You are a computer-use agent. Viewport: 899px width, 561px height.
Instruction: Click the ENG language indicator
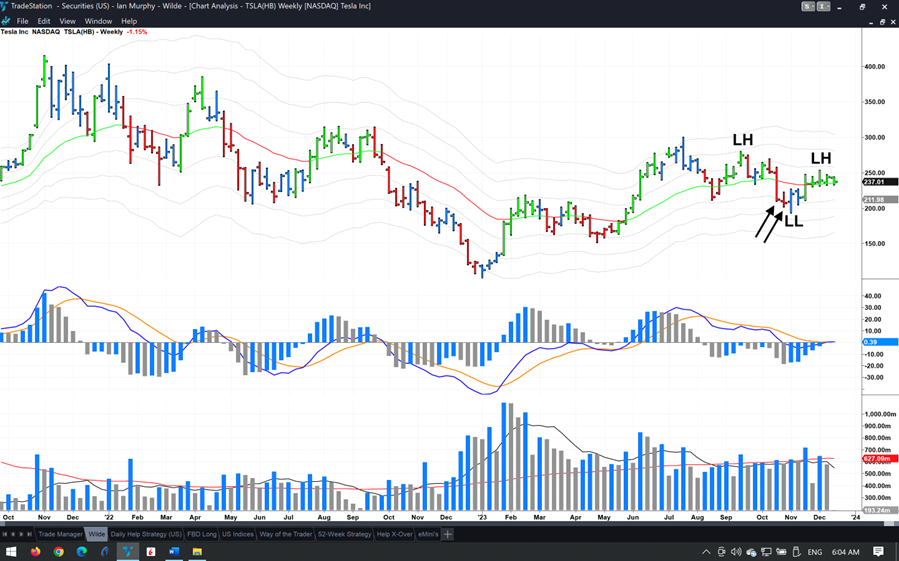point(815,552)
